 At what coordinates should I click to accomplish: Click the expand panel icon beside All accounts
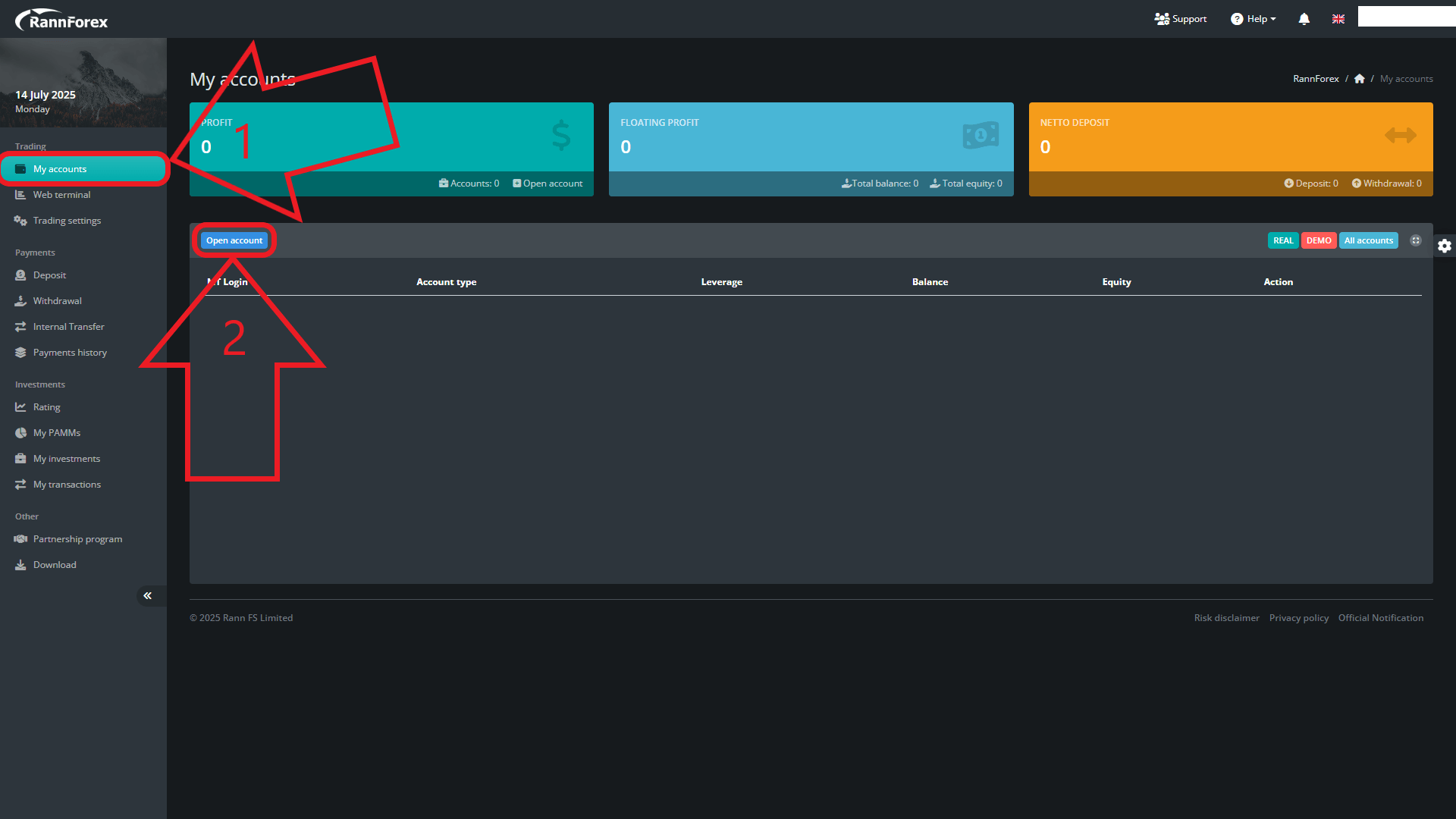[1416, 240]
